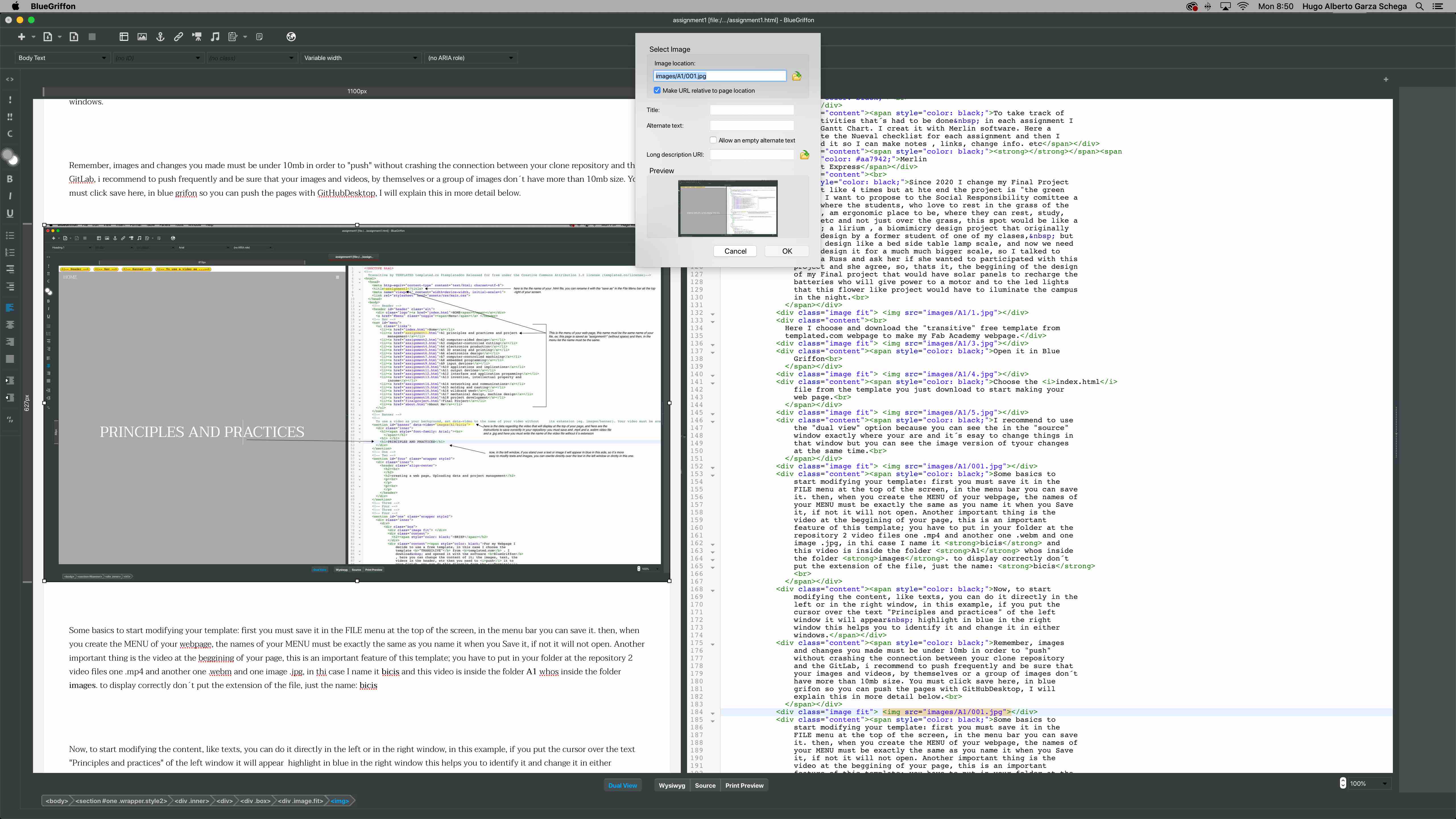The image size is (1456, 819).
Task: Open the no ARIA role dropdown
Action: click(x=470, y=58)
